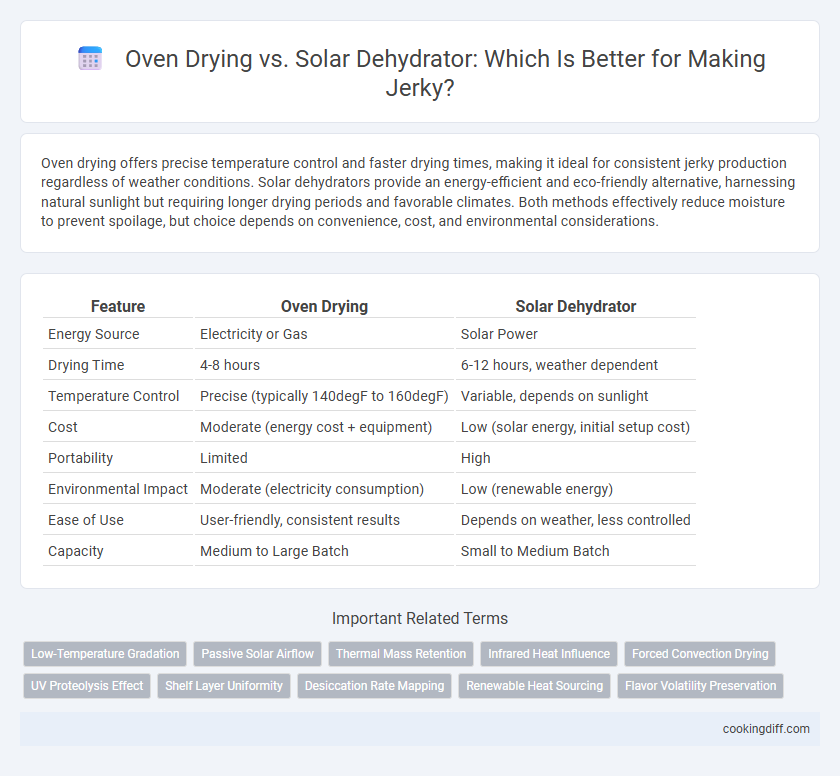Open the Forced Convection Drying tag
This screenshot has width=840, height=776.
tap(700, 654)
